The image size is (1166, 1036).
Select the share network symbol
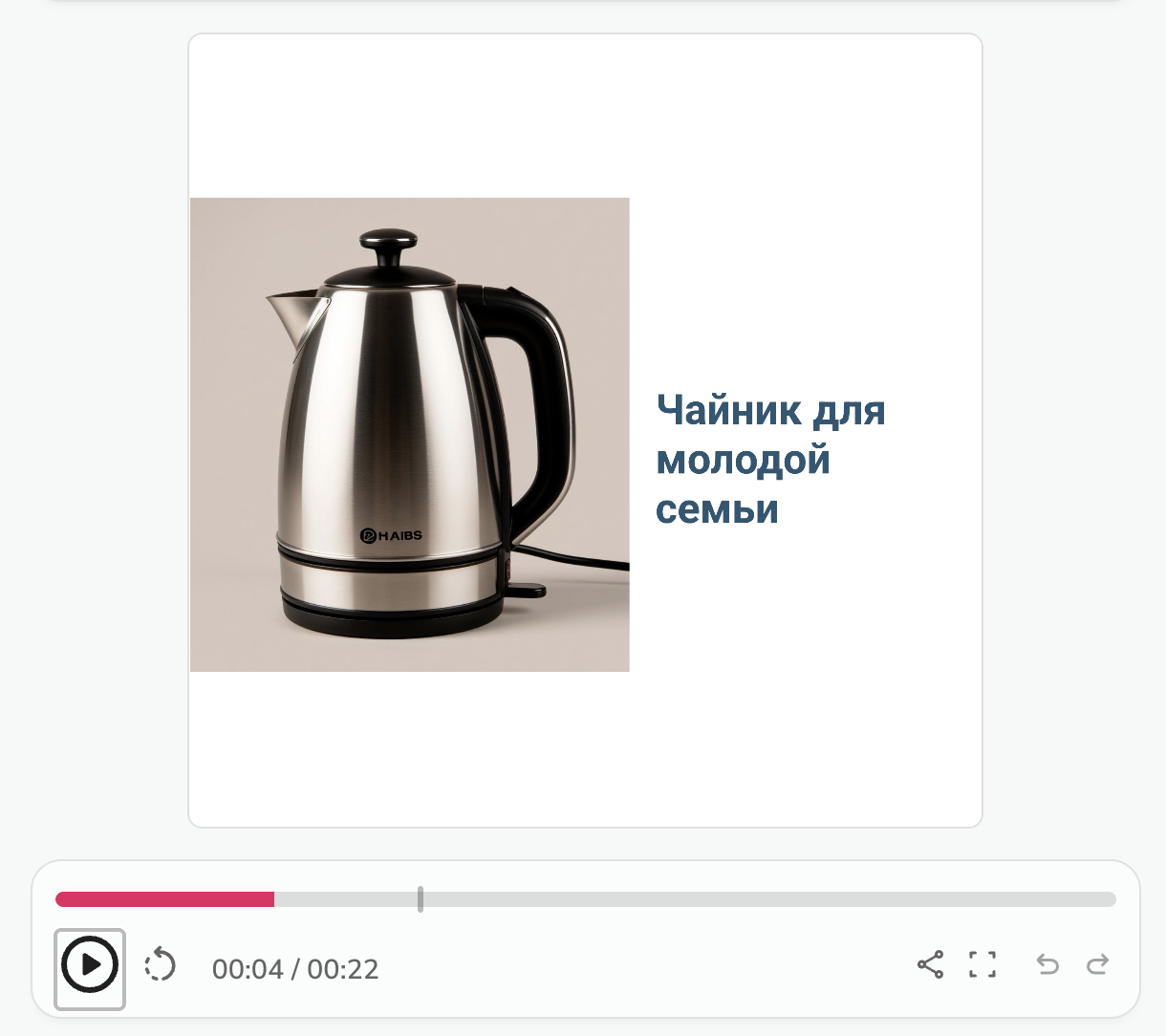931,965
